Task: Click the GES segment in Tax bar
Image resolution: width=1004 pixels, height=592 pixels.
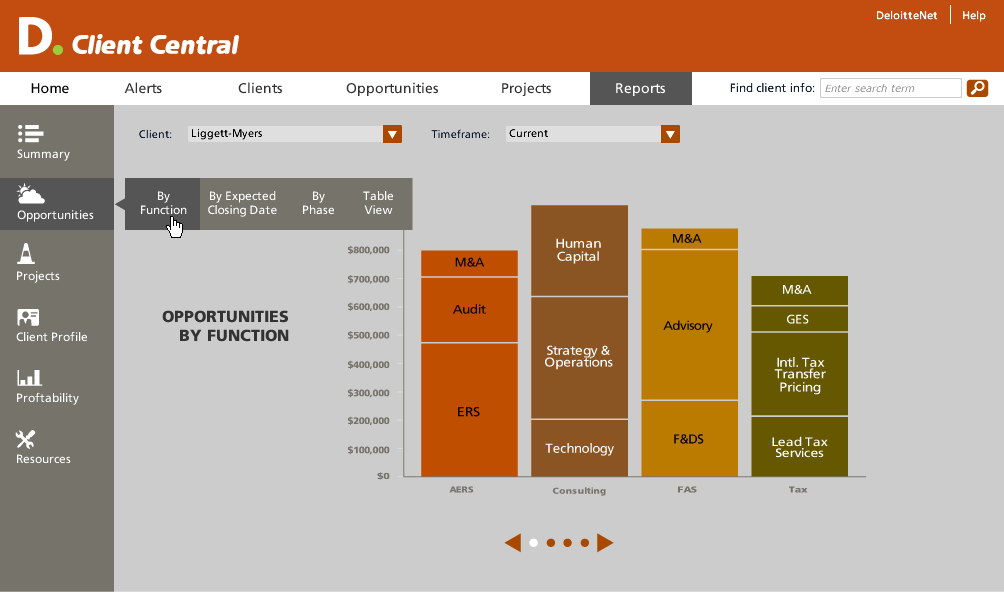Action: pos(799,319)
